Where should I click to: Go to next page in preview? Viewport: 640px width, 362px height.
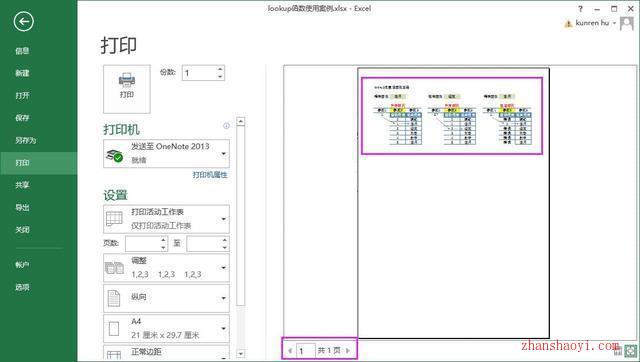point(348,350)
